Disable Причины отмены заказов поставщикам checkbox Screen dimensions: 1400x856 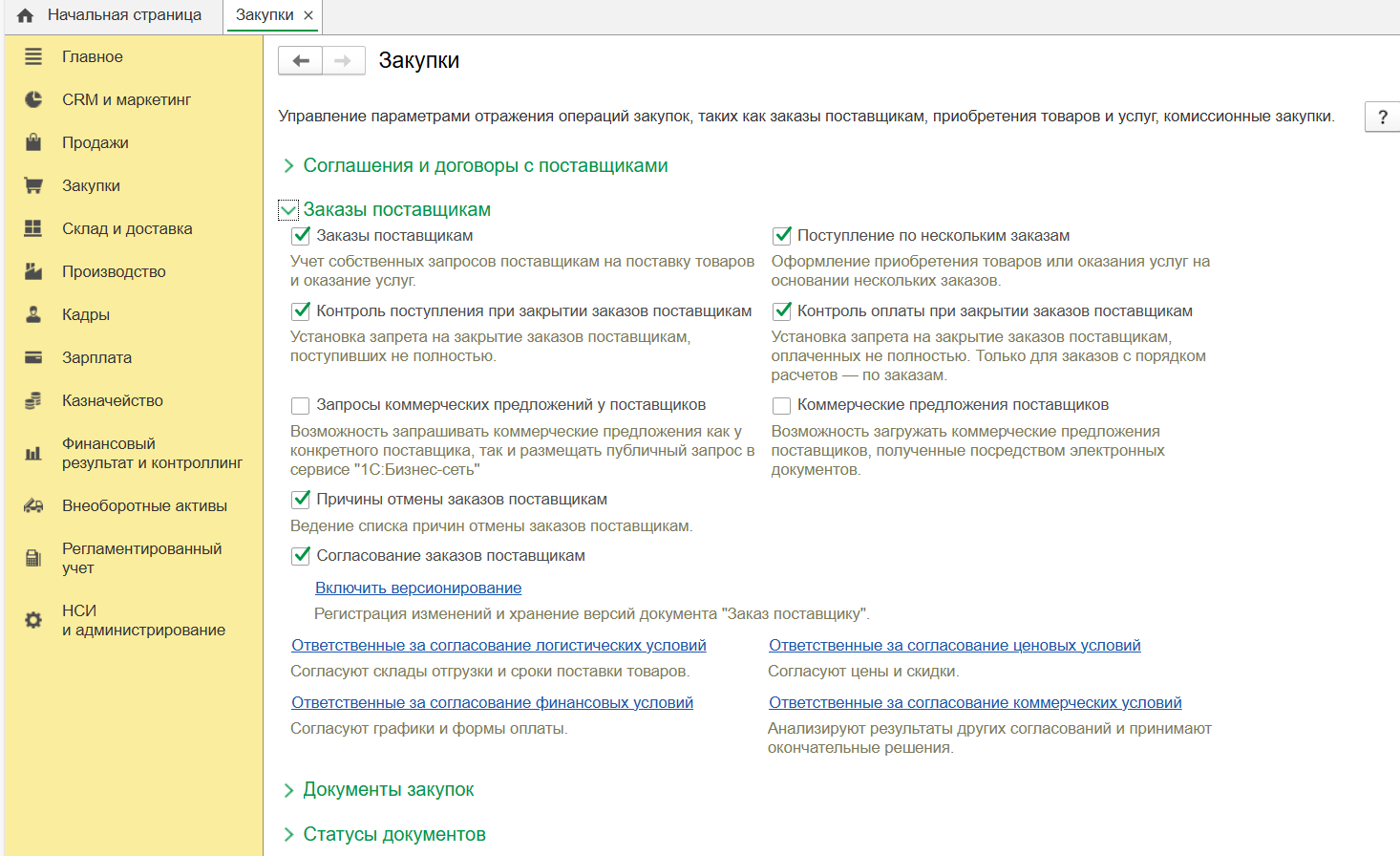coord(301,500)
